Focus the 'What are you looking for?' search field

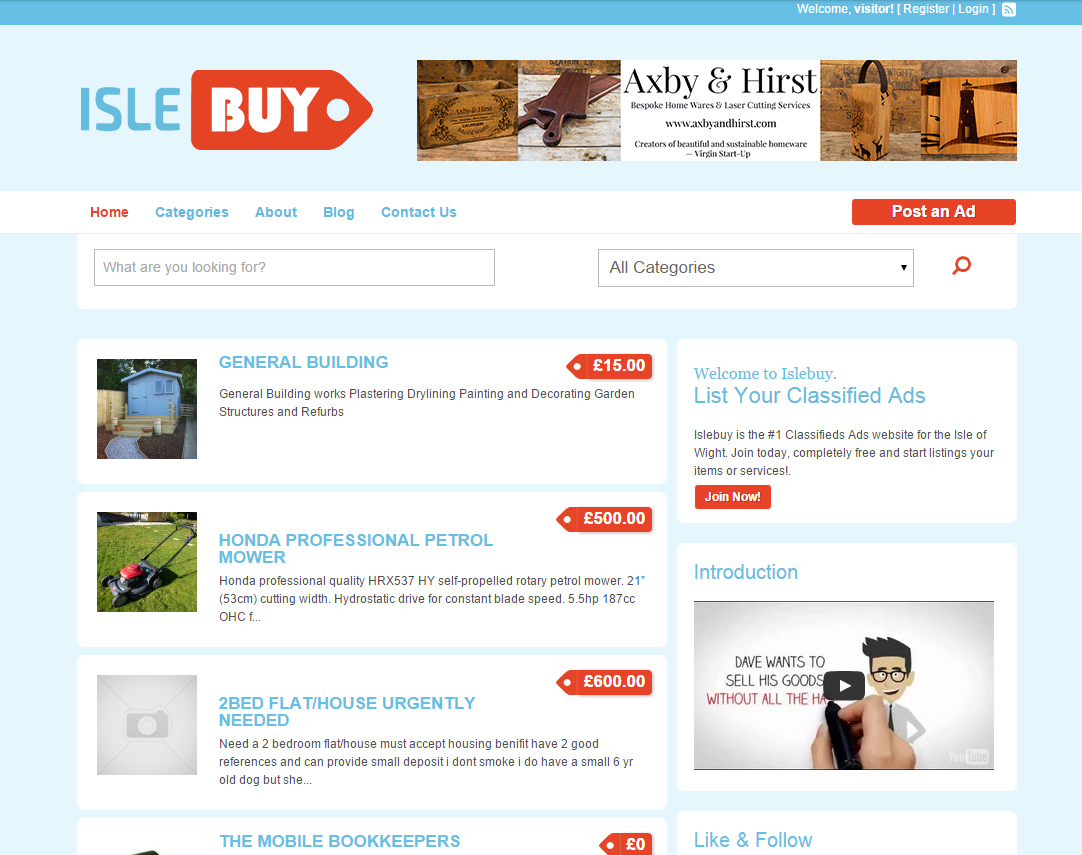295,268
